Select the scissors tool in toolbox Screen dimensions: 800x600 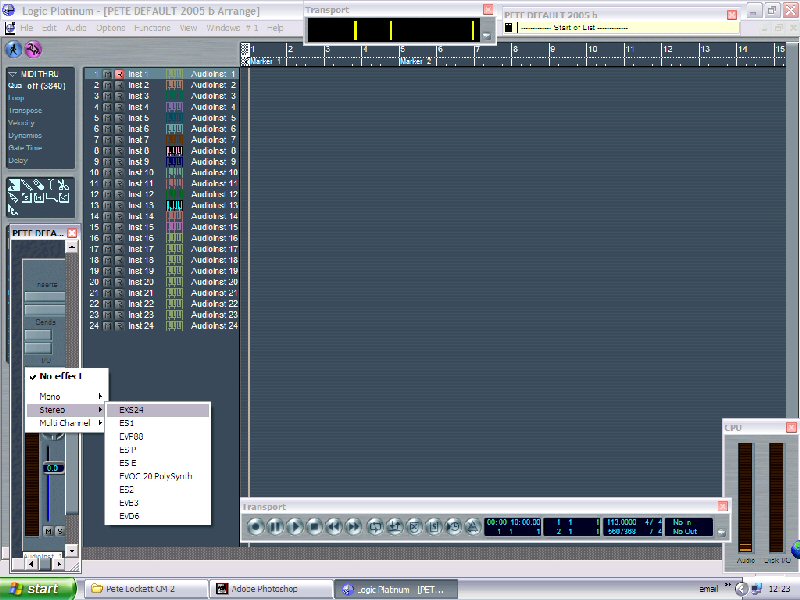[62, 185]
